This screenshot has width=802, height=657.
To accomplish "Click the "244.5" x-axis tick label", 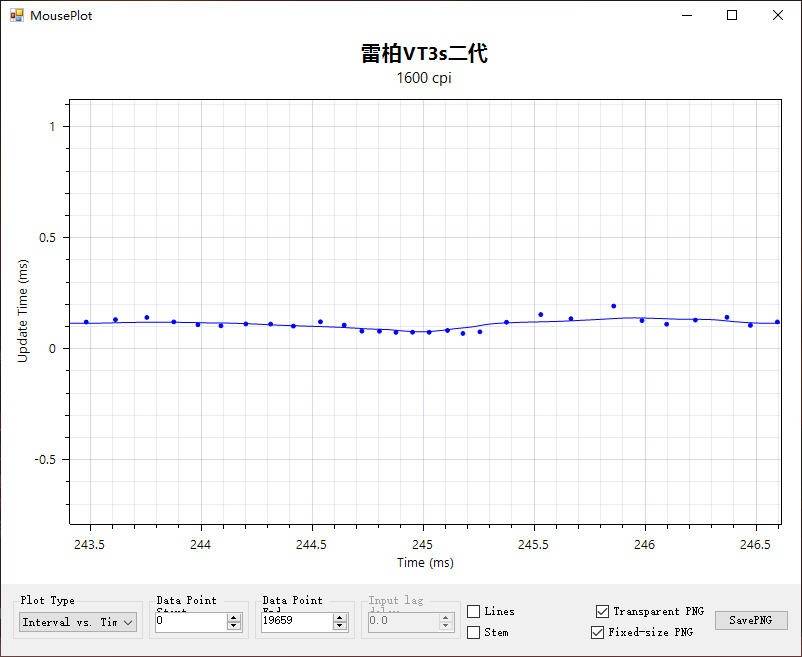I will [311, 545].
